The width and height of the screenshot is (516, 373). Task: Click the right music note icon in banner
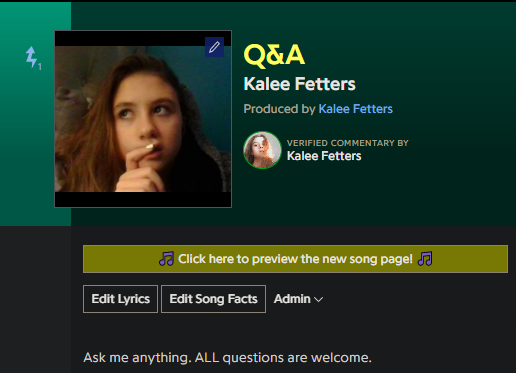point(425,259)
